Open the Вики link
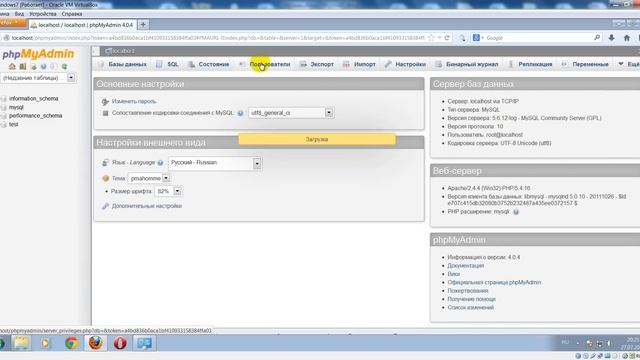 pyautogui.click(x=453, y=274)
